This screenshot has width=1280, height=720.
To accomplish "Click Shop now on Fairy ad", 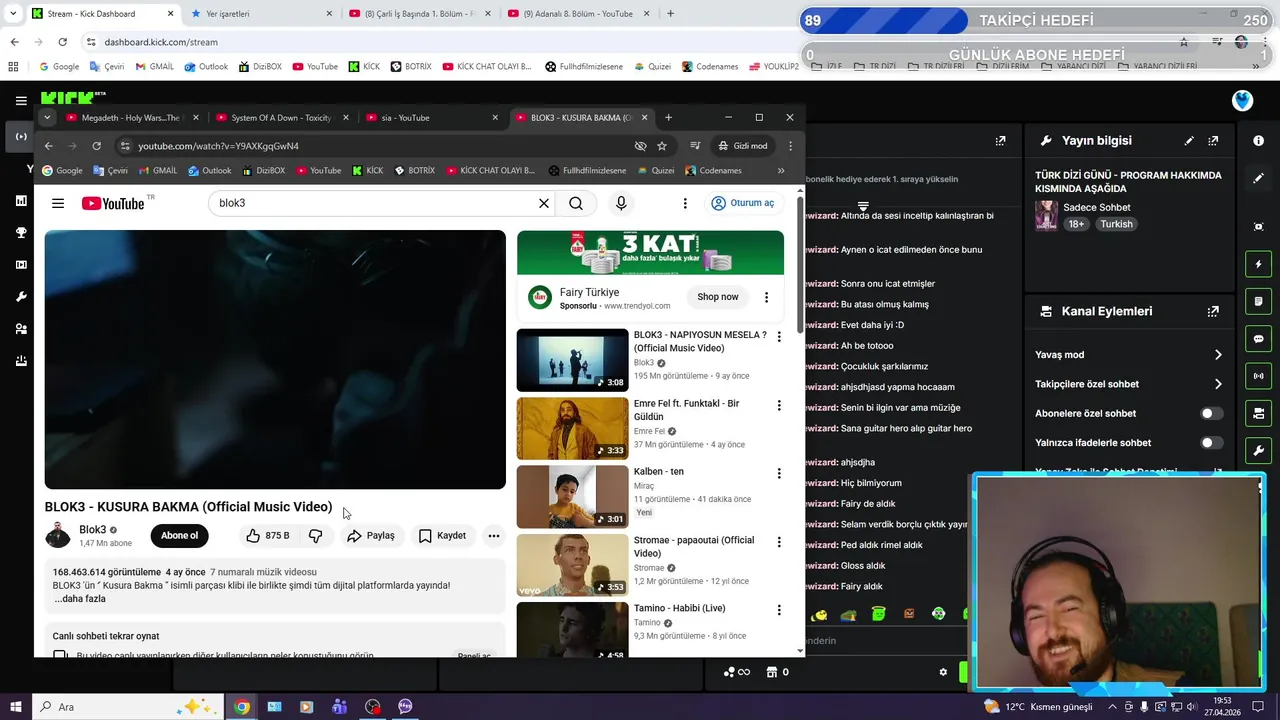I will click(718, 297).
